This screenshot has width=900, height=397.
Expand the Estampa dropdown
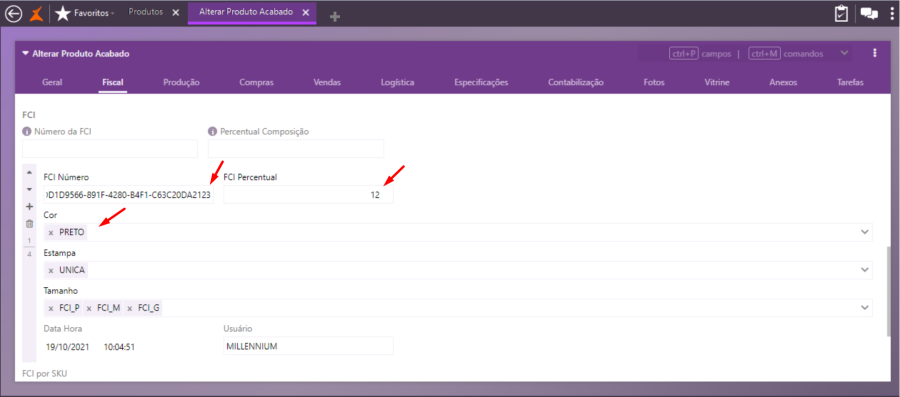pos(864,270)
